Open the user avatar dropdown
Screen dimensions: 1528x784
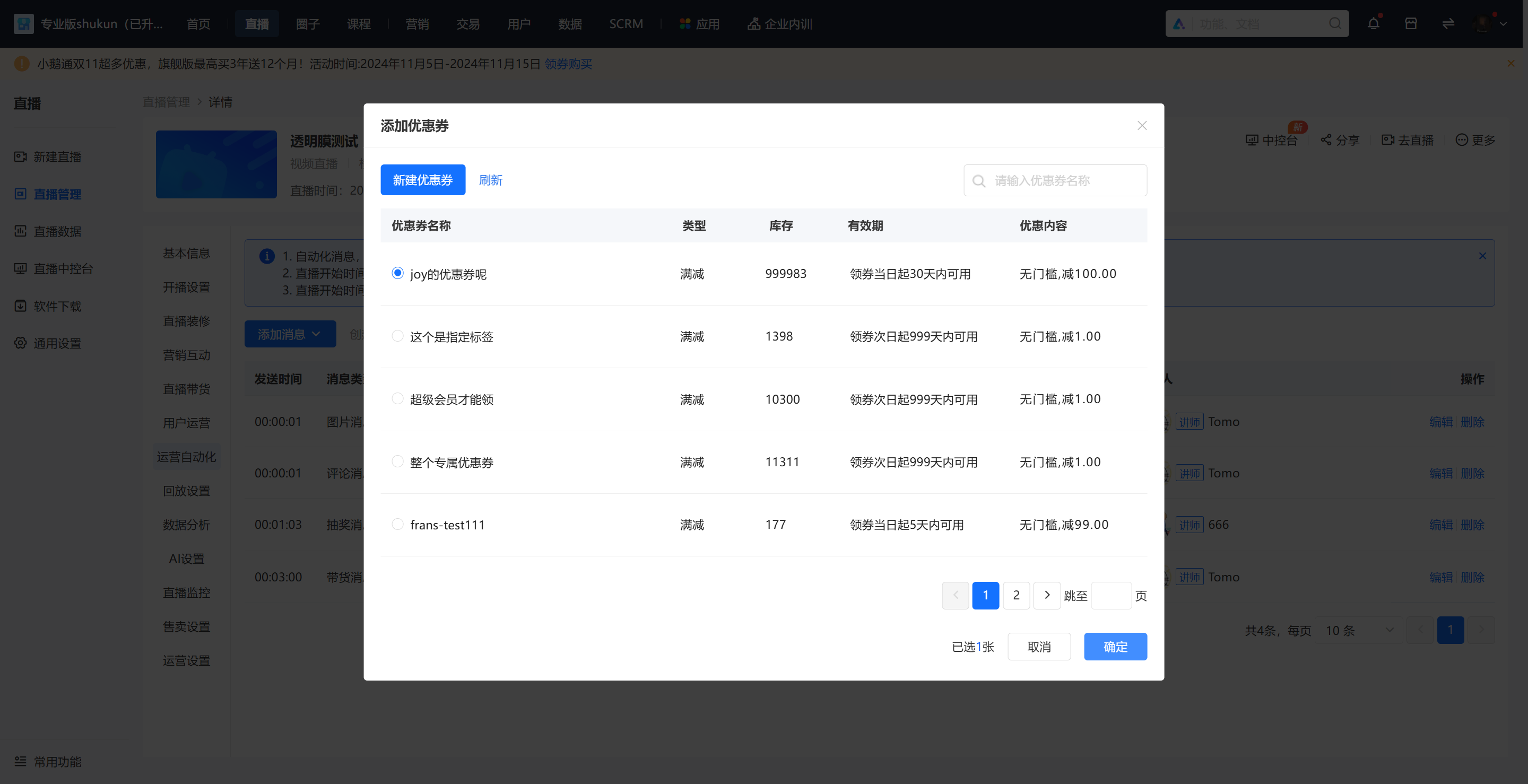(x=1489, y=24)
